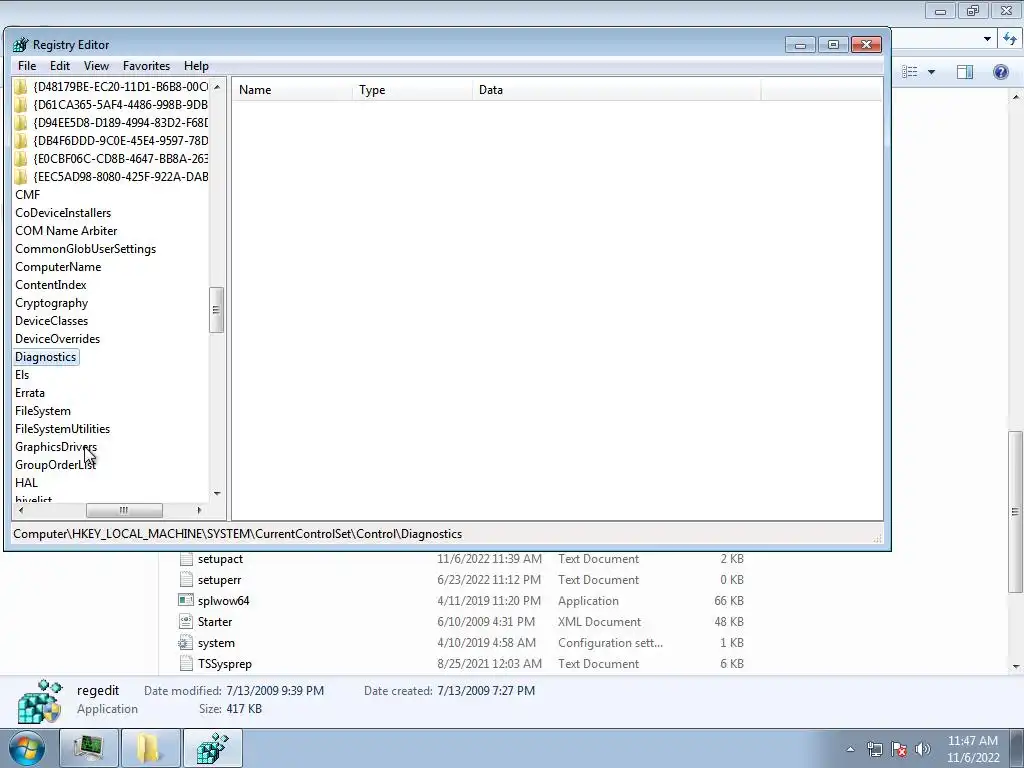This screenshot has height=768, width=1024.
Task: Open the volume speaker tray icon
Action: pyautogui.click(x=923, y=749)
